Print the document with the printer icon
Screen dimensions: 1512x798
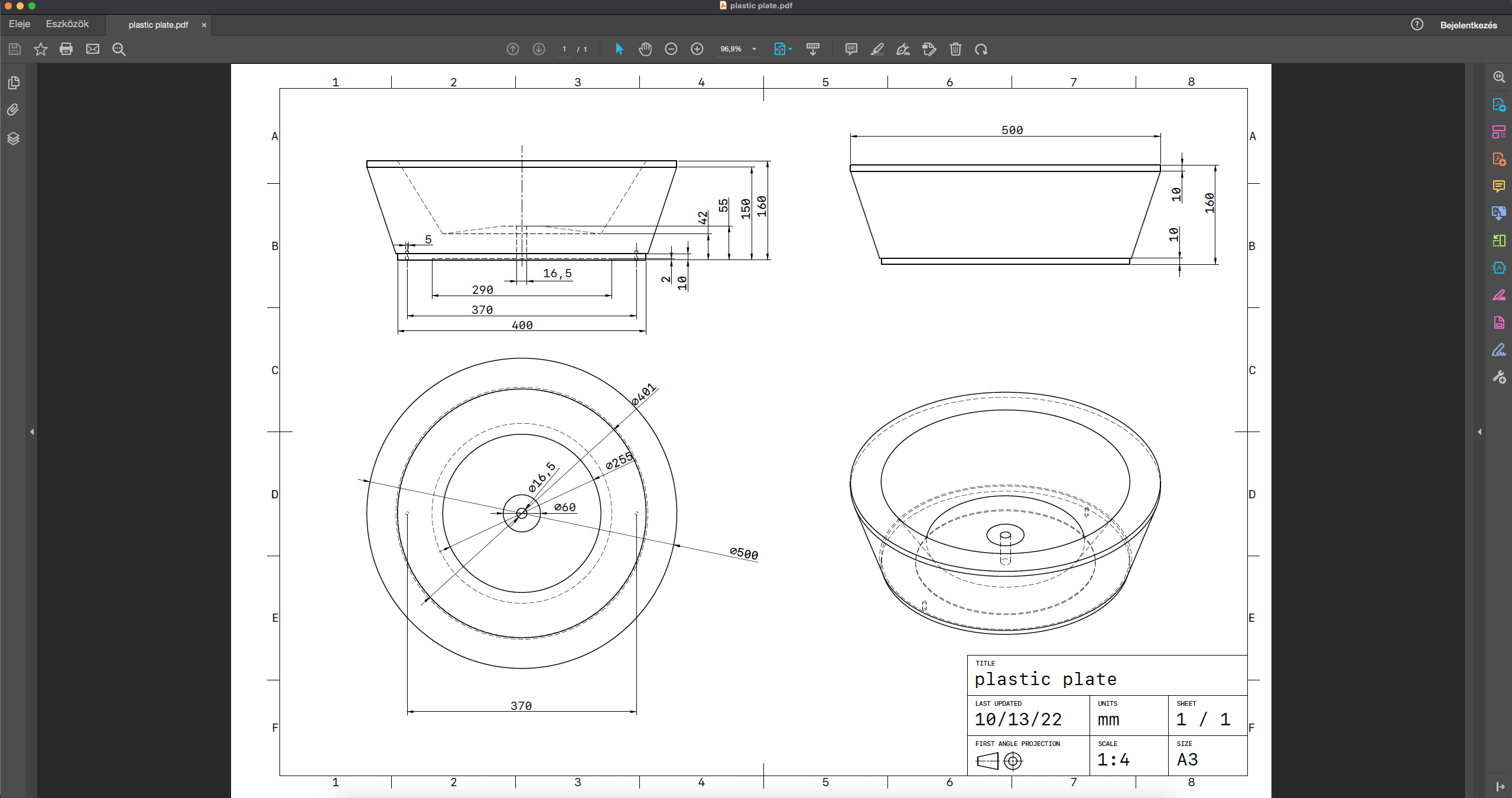tap(66, 49)
